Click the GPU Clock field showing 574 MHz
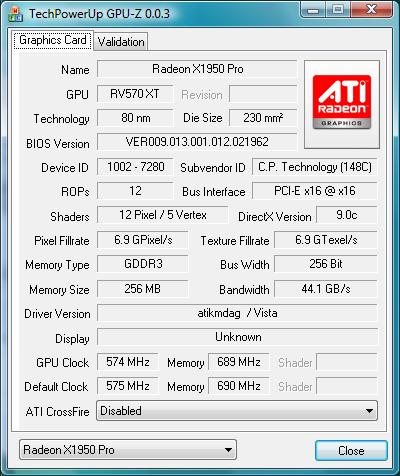 [128, 362]
